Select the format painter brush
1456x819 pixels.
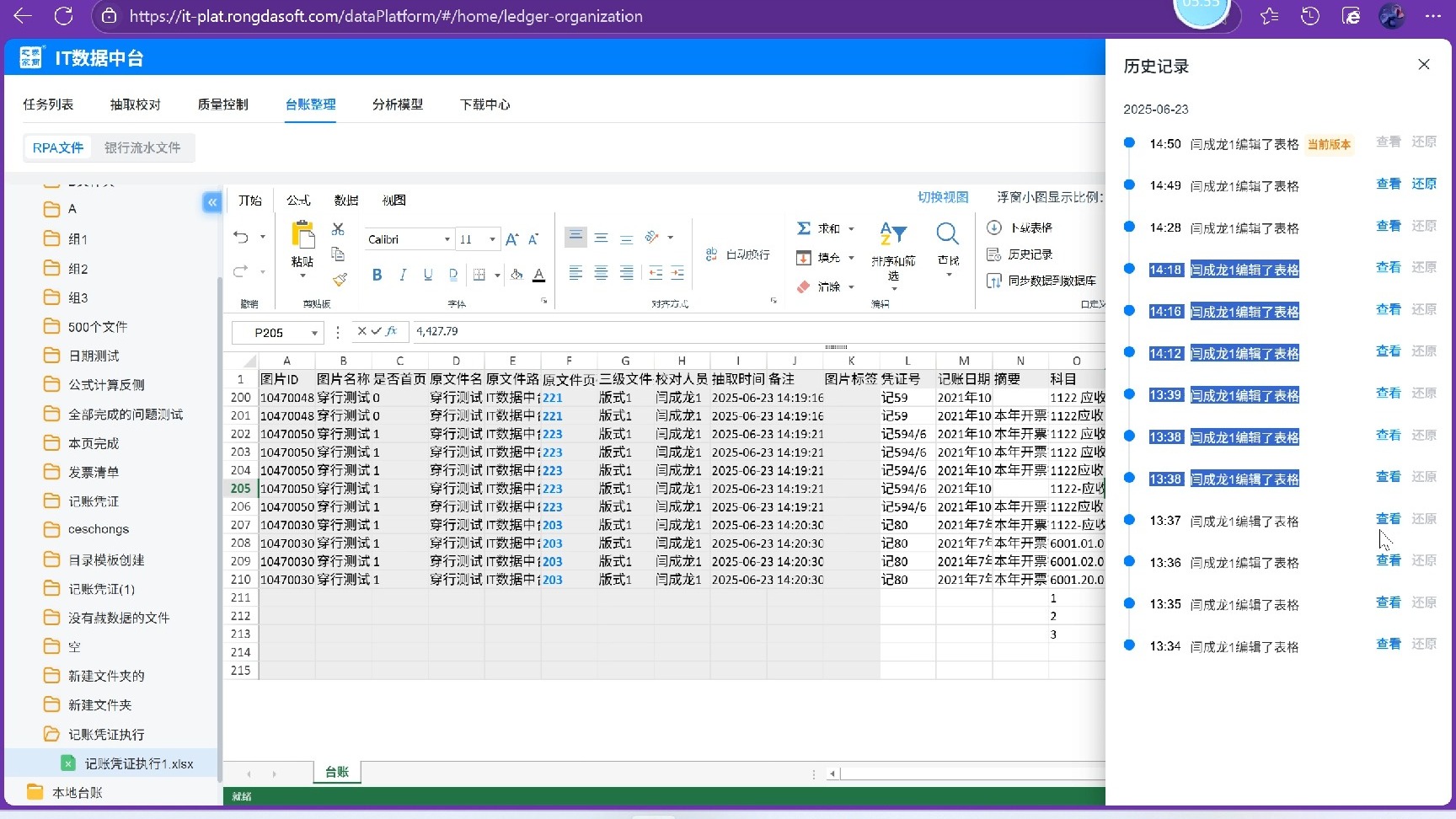340,279
